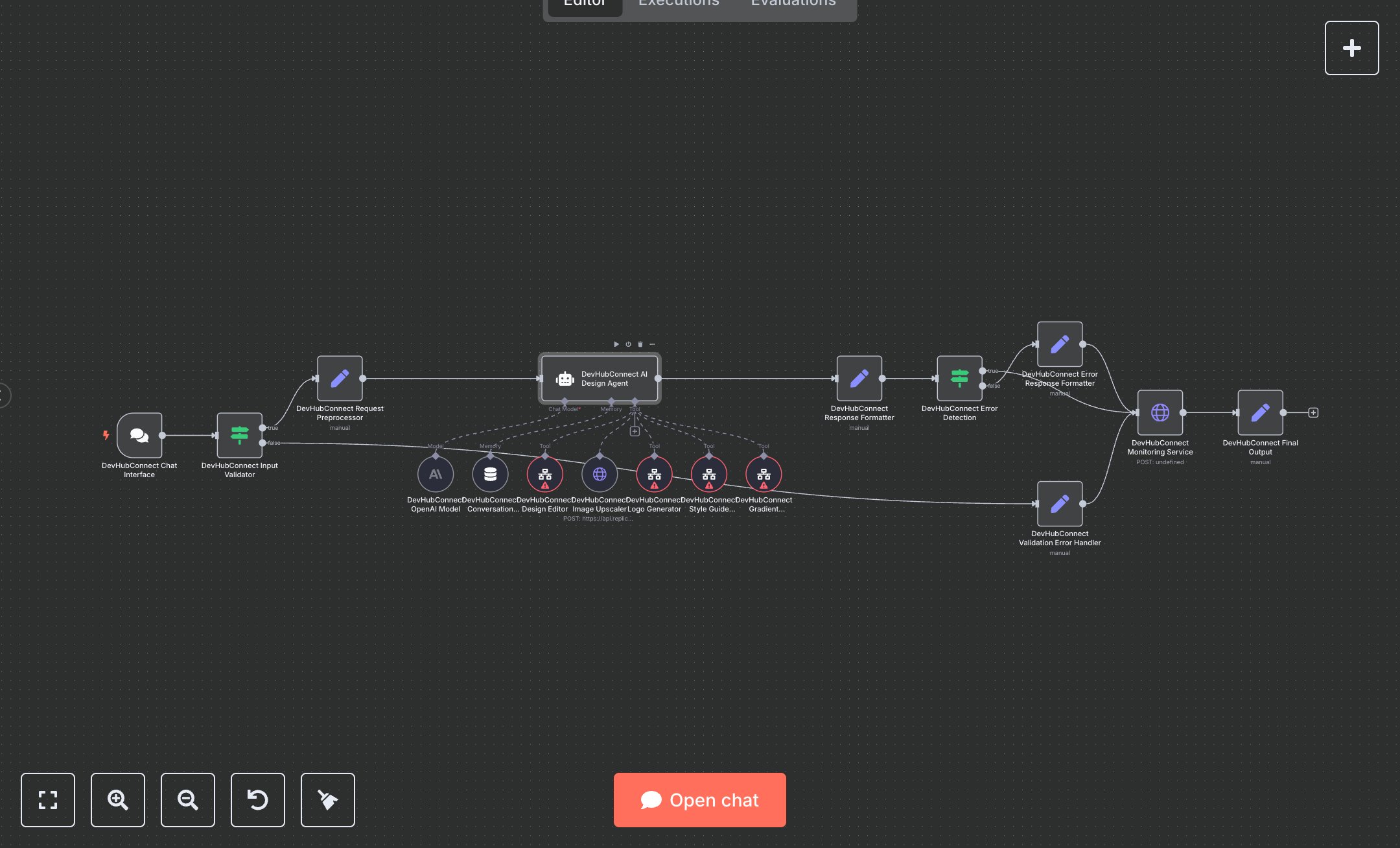Screen dimensions: 1400x848
Task: Reset canvas zoom level
Action: 258,799
